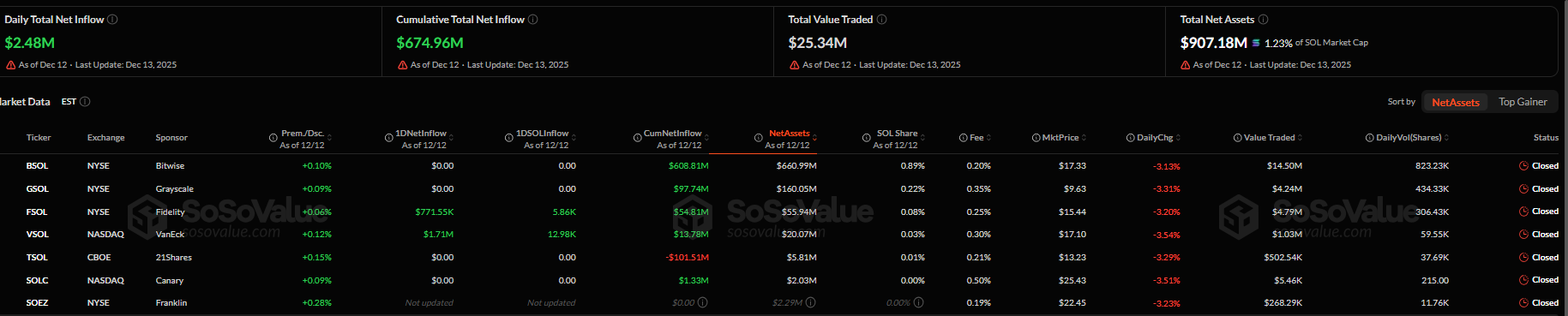Click the MktPrice column info icon
Screen dimensions: 1568x316
pos(1036,138)
